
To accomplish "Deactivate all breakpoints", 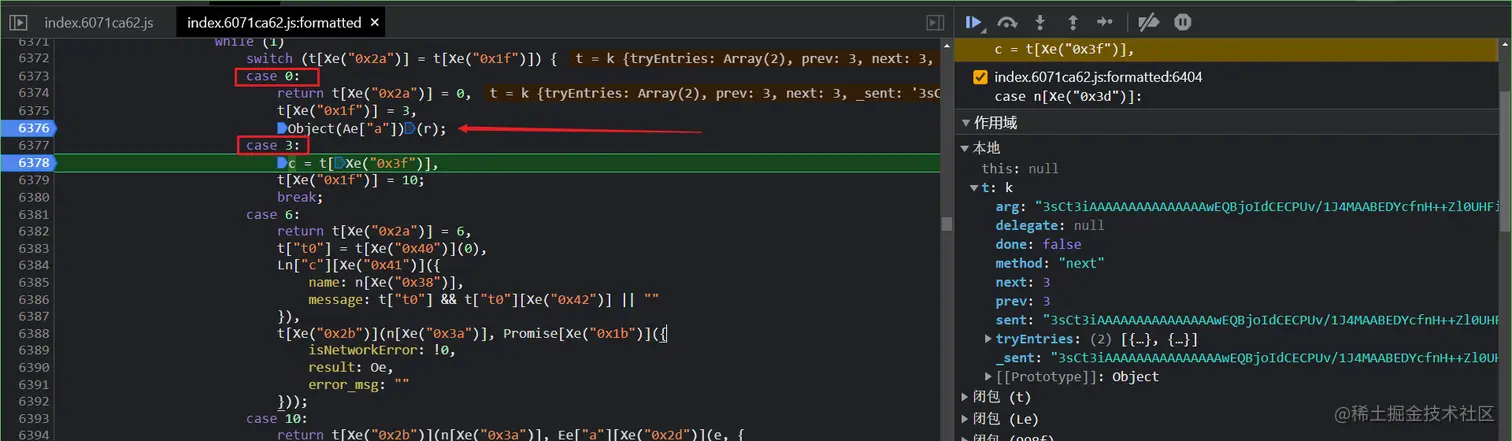I will coord(1149,22).
